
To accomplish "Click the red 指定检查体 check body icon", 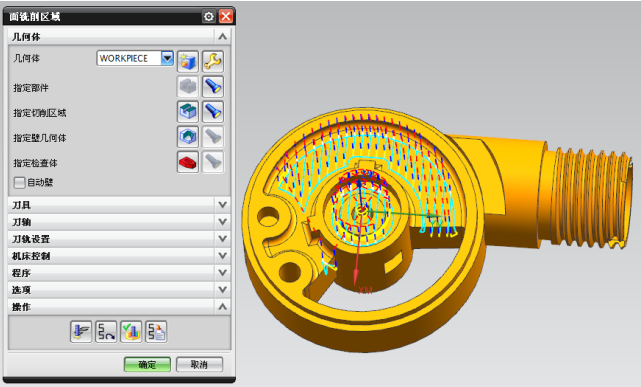I will click(188, 162).
